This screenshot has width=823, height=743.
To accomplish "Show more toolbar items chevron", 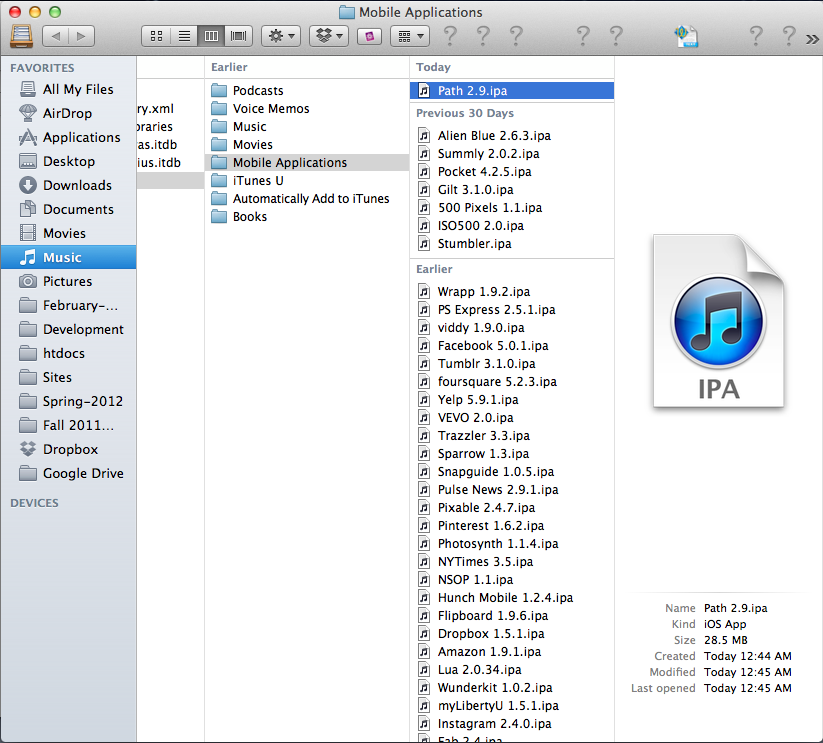I will coord(812,39).
